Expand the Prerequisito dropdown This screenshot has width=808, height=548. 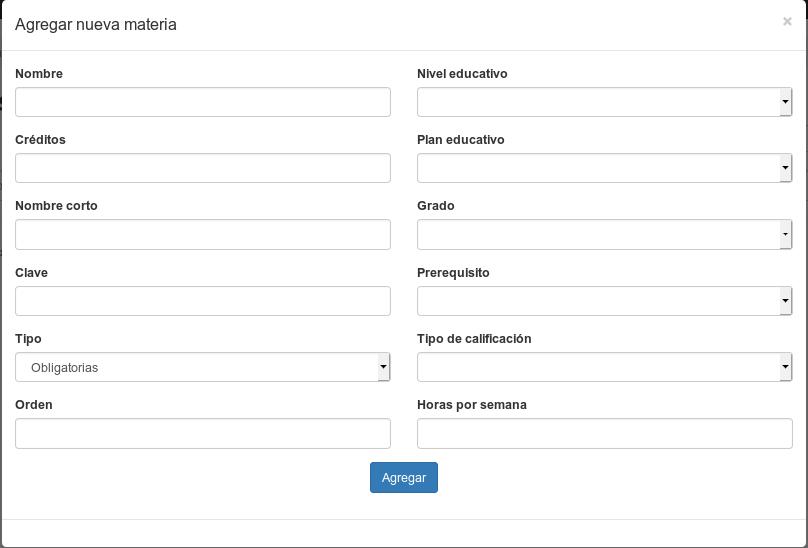click(x=598, y=301)
